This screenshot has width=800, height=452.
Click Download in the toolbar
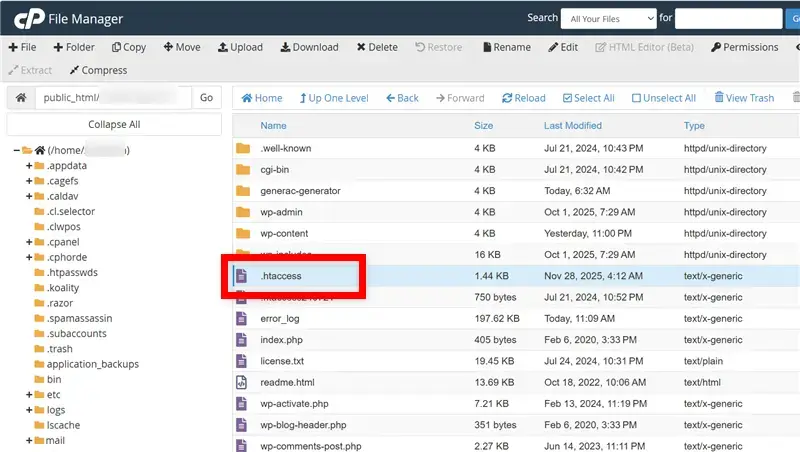click(x=309, y=47)
